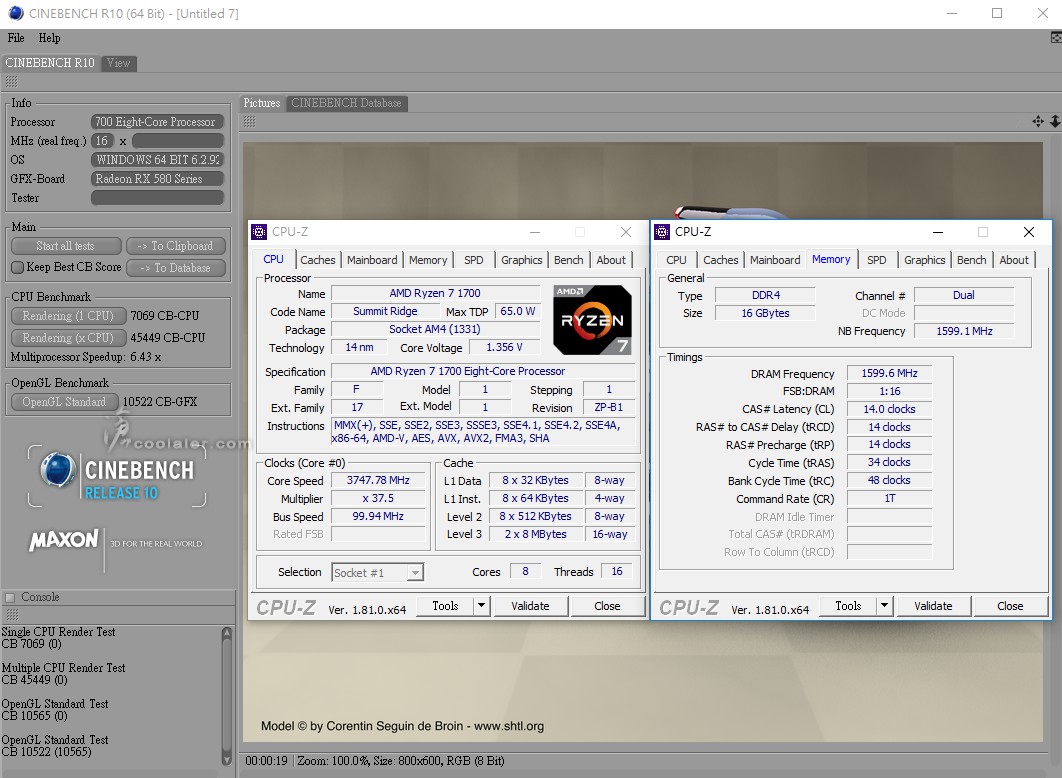Open the SPD tab in the left CPU-Z window
1062x778 pixels.
pos(473,260)
